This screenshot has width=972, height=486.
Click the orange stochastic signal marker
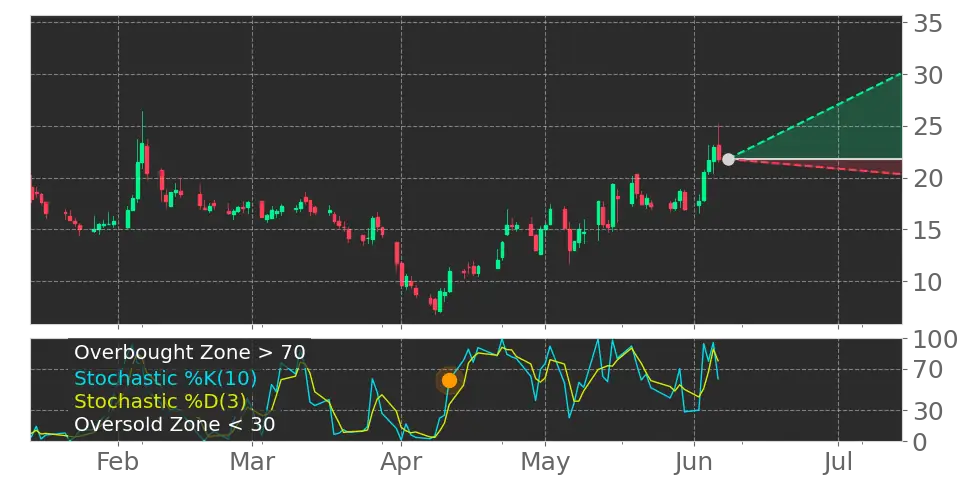[449, 381]
